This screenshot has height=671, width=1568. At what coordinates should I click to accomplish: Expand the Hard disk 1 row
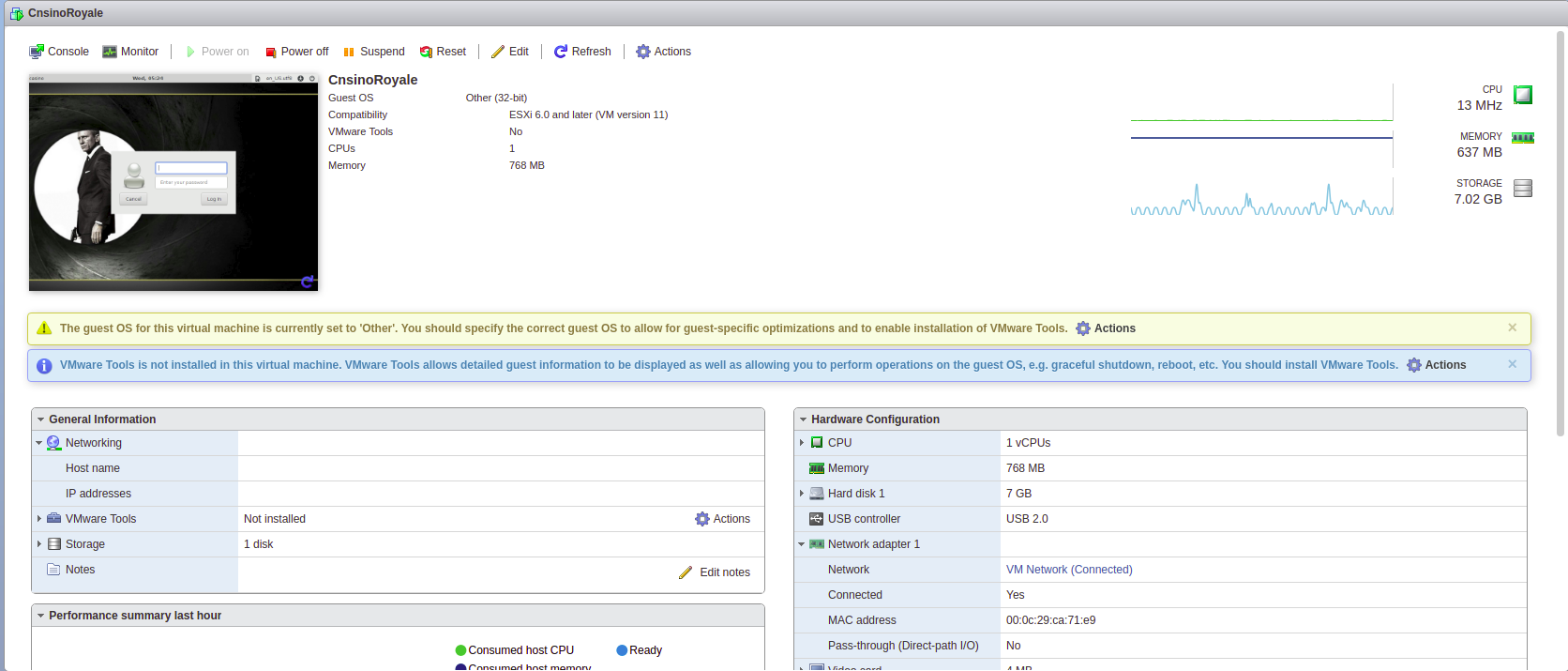pyautogui.click(x=802, y=494)
